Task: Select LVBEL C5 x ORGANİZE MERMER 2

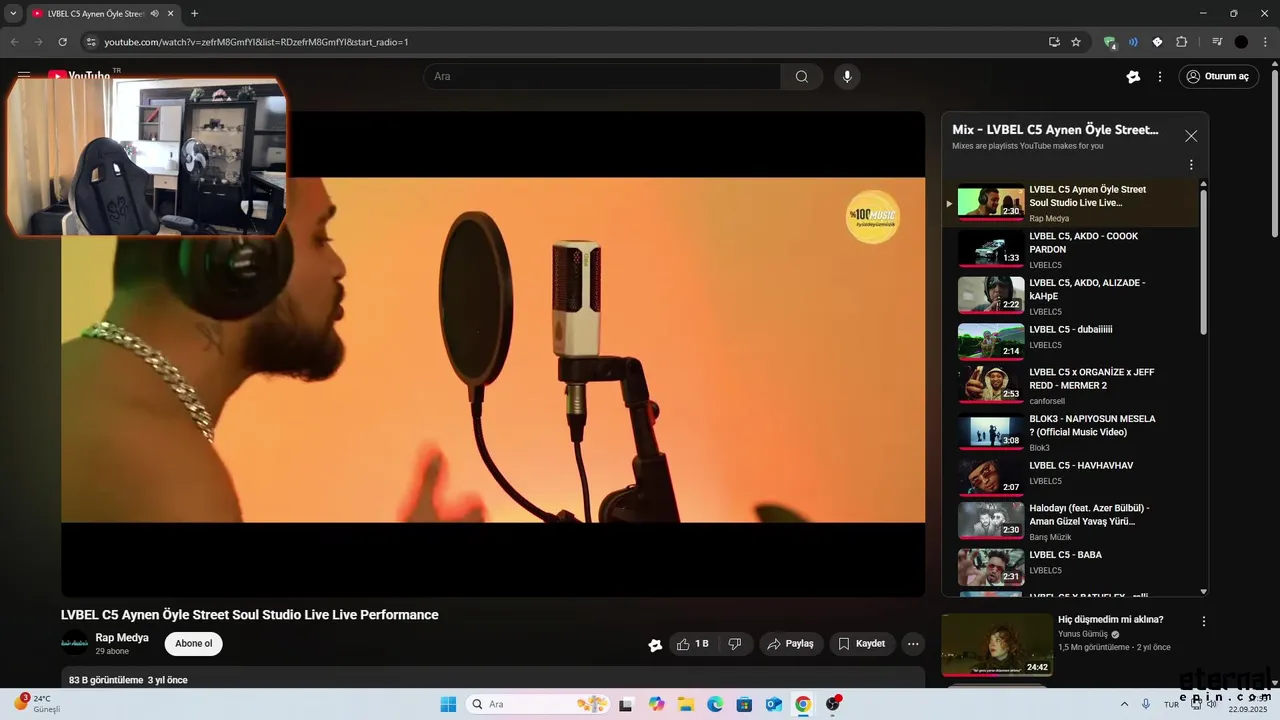Action: (1070, 385)
